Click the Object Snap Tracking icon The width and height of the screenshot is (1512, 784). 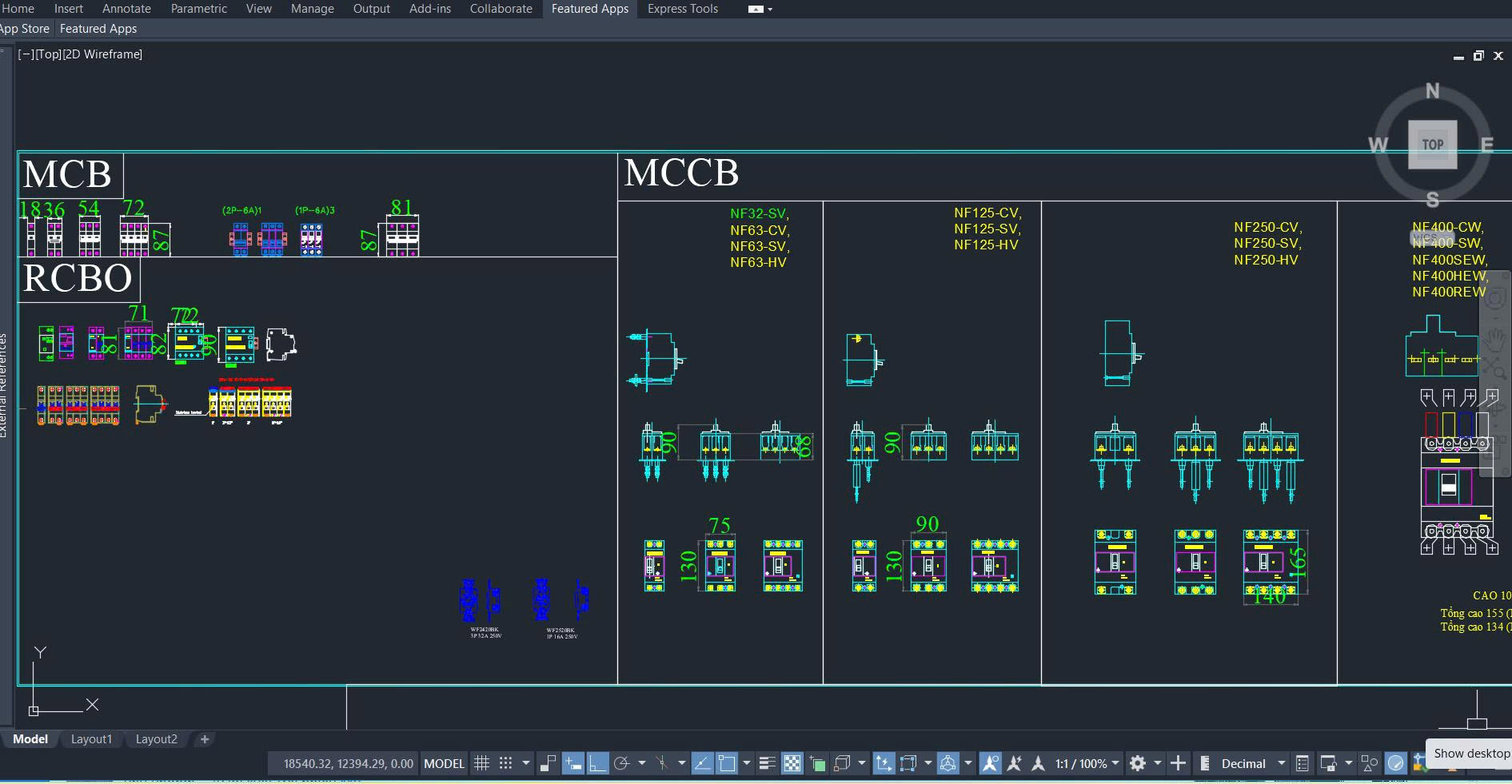[702, 763]
